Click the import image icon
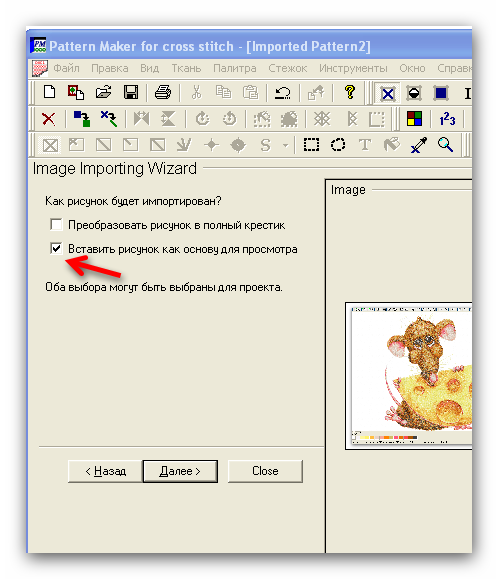498x579 pixels. [76, 92]
